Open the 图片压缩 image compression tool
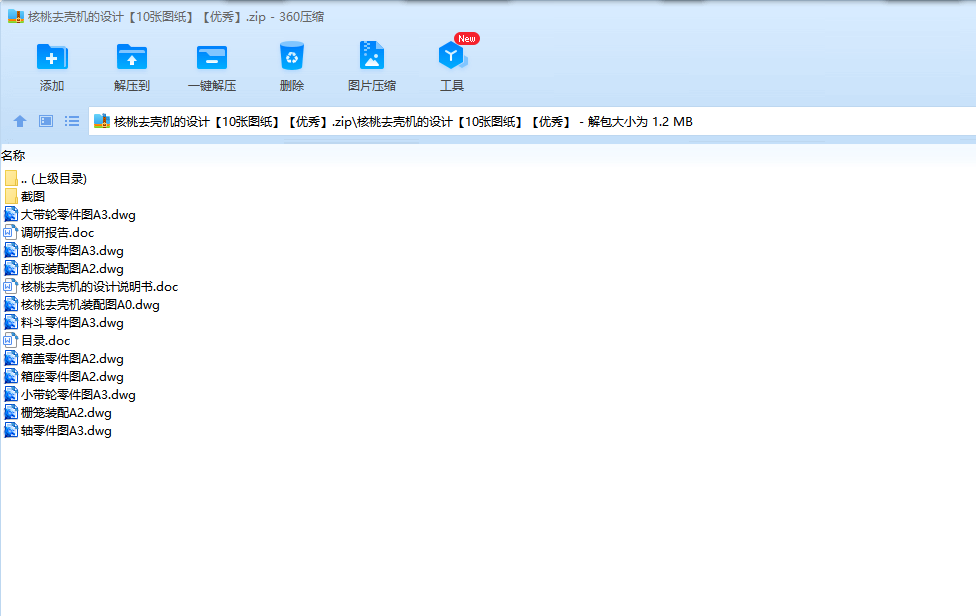This screenshot has height=616, width=976. click(372, 67)
